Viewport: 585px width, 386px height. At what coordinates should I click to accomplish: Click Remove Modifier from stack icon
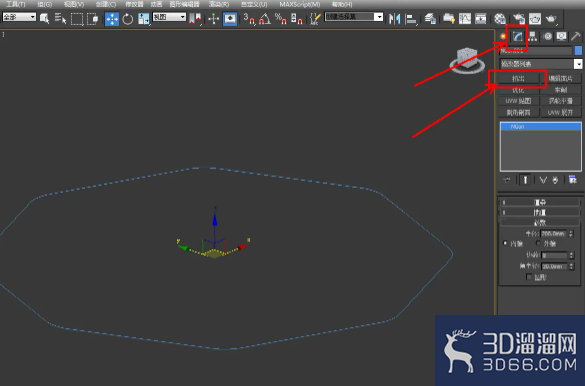pos(555,180)
